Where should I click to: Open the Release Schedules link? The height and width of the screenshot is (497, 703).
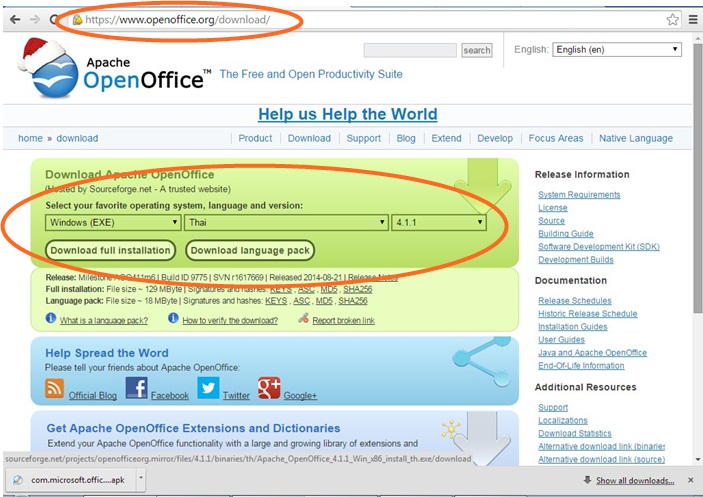(575, 300)
